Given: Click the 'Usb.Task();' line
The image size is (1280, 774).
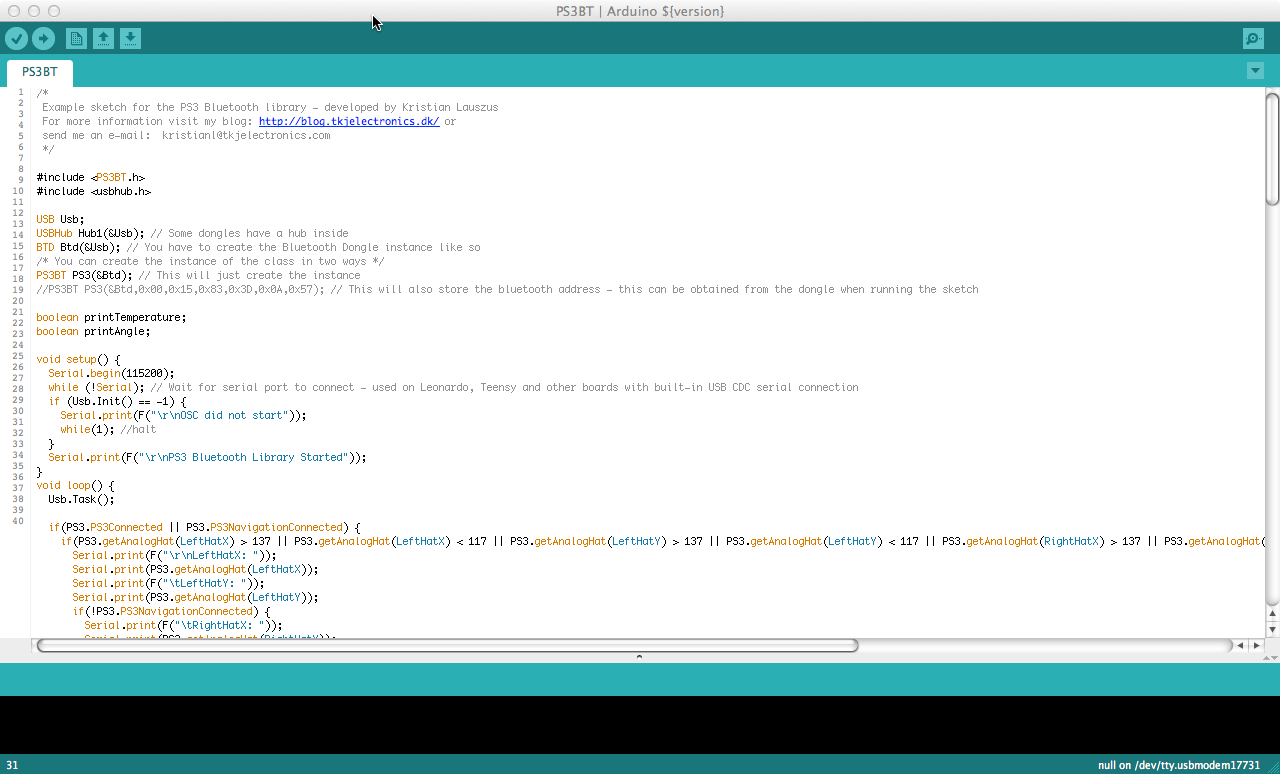Looking at the screenshot, I should point(81,499).
